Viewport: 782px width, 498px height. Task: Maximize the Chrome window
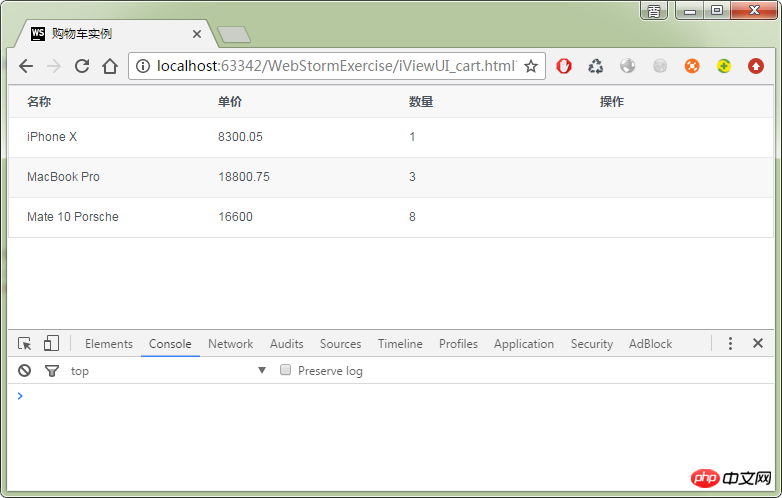tap(717, 10)
